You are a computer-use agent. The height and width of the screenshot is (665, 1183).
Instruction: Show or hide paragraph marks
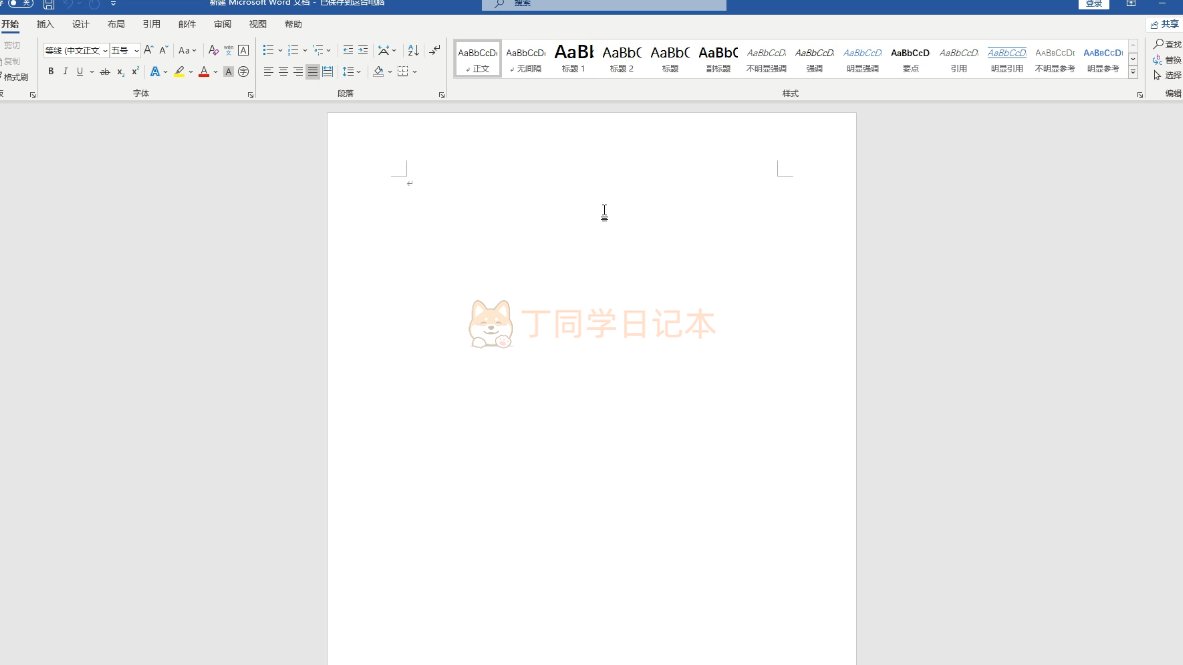click(x=435, y=50)
